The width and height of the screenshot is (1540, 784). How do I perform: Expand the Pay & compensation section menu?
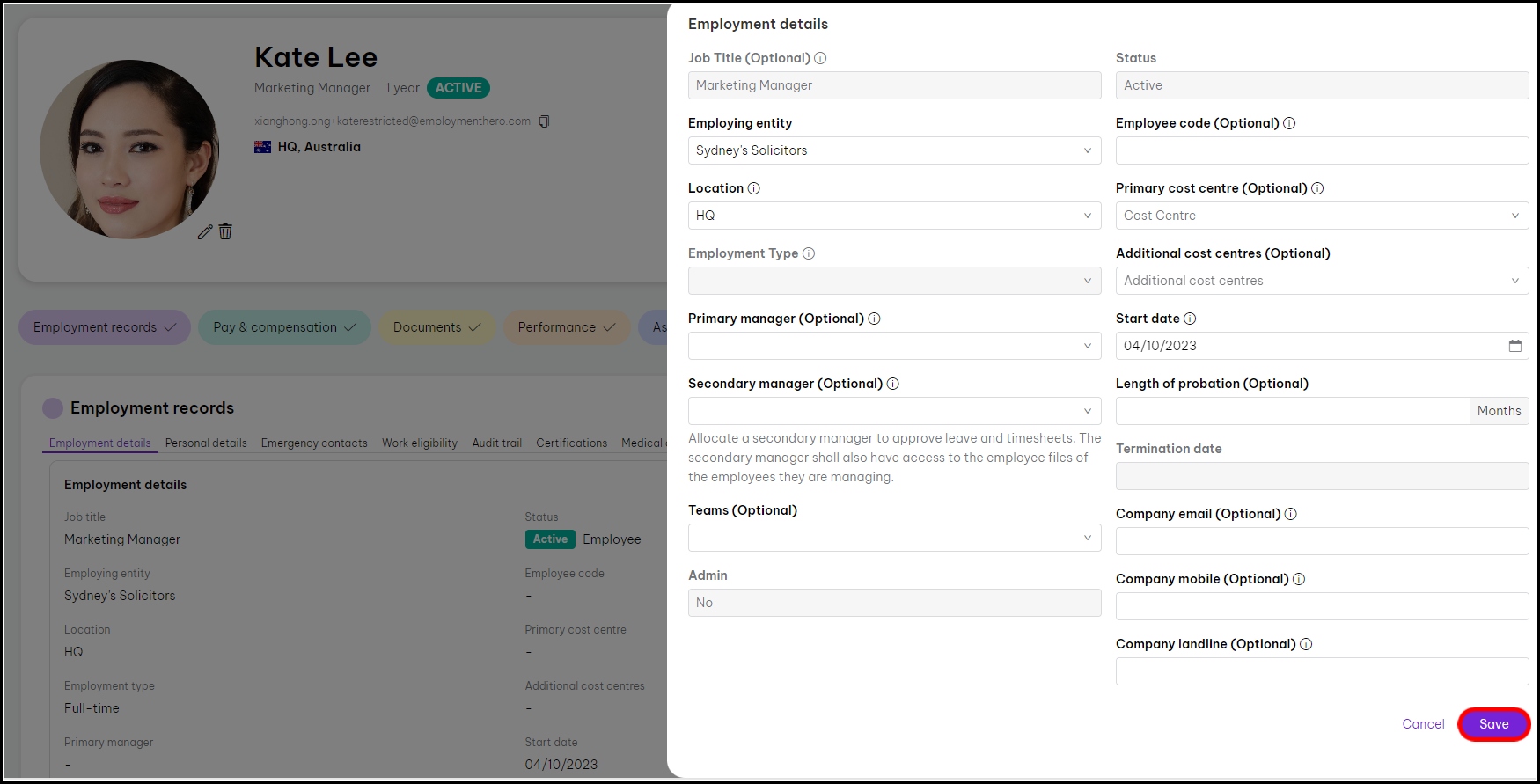tap(283, 327)
